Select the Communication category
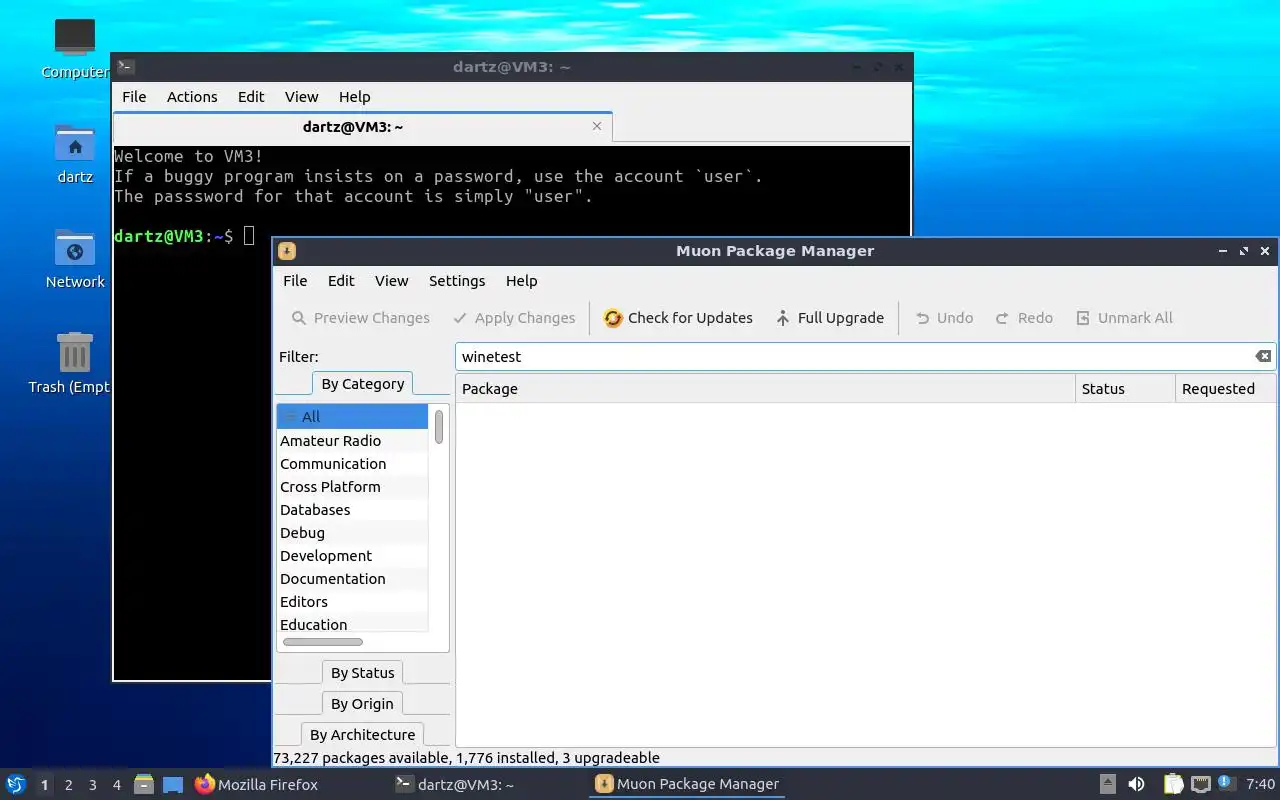This screenshot has height=800, width=1280. tap(352, 464)
